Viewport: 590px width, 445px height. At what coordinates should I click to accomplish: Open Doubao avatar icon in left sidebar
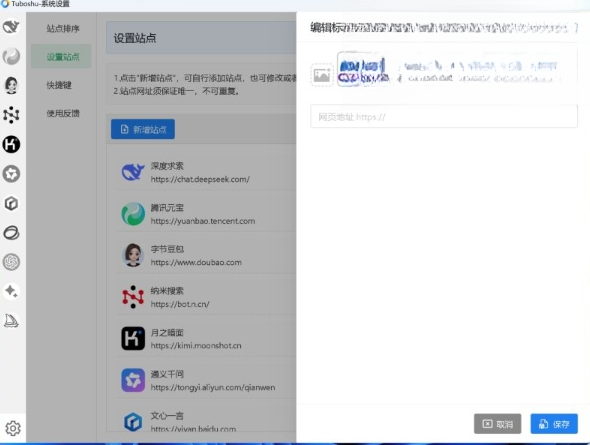pos(11,85)
